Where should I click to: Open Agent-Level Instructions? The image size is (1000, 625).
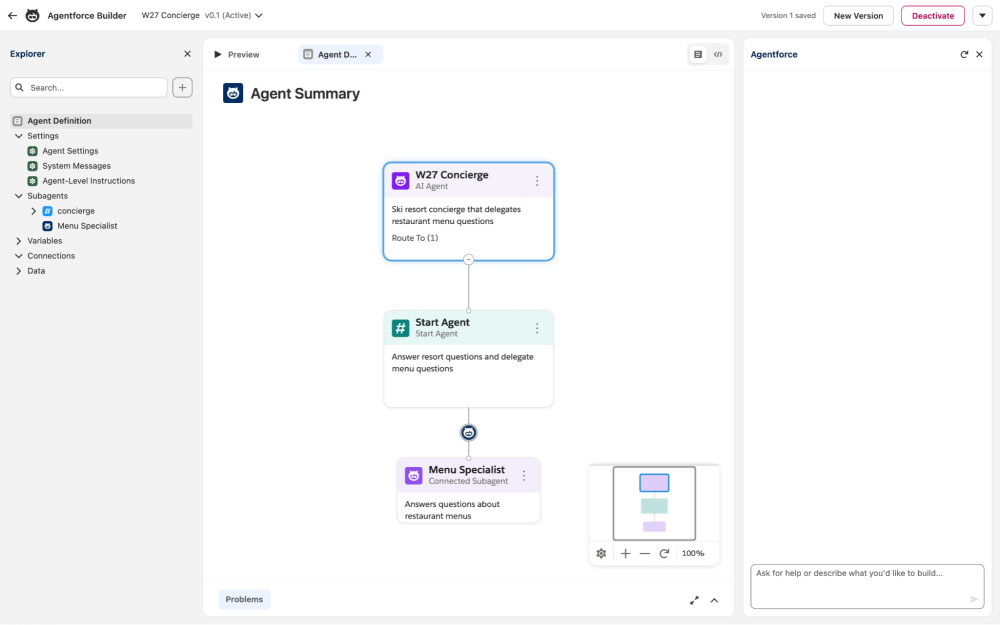click(x=89, y=180)
